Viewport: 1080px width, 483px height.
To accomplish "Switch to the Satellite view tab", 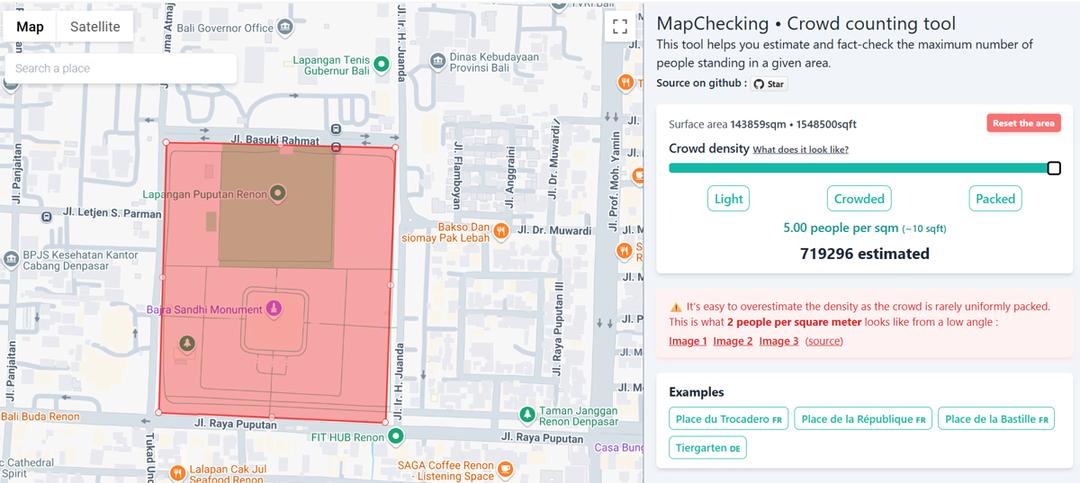I will (x=95, y=27).
